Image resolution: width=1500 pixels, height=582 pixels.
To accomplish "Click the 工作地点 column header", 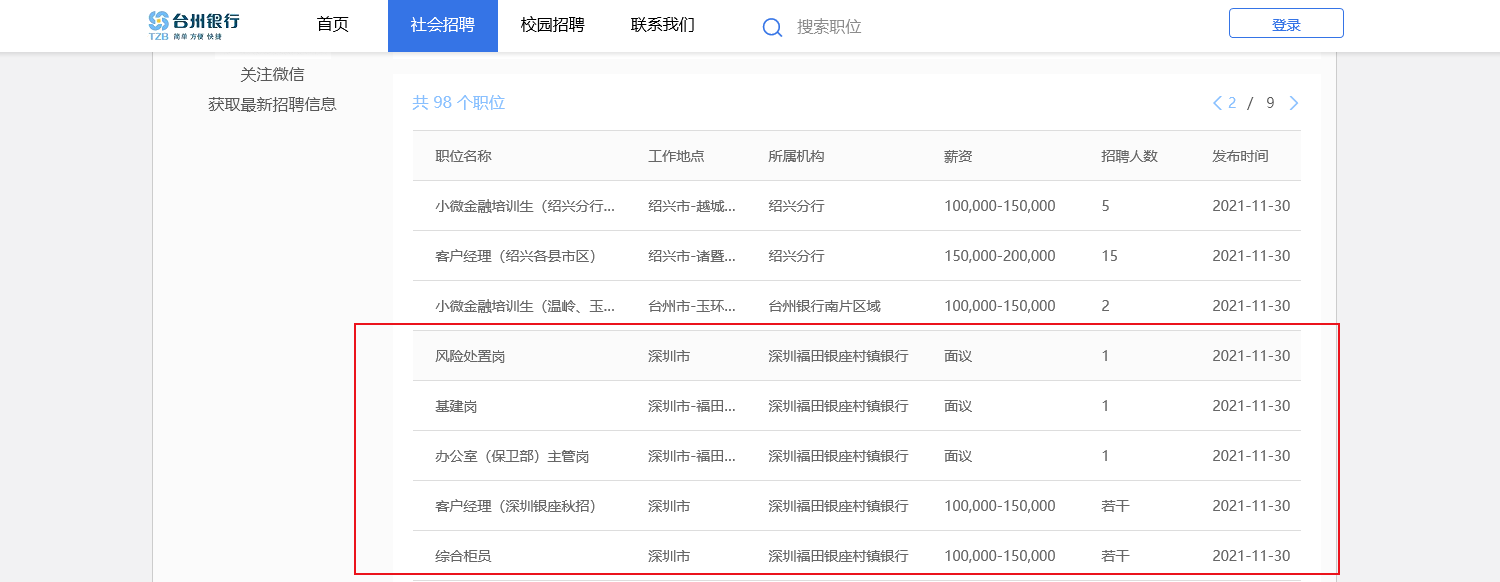I will pos(676,156).
